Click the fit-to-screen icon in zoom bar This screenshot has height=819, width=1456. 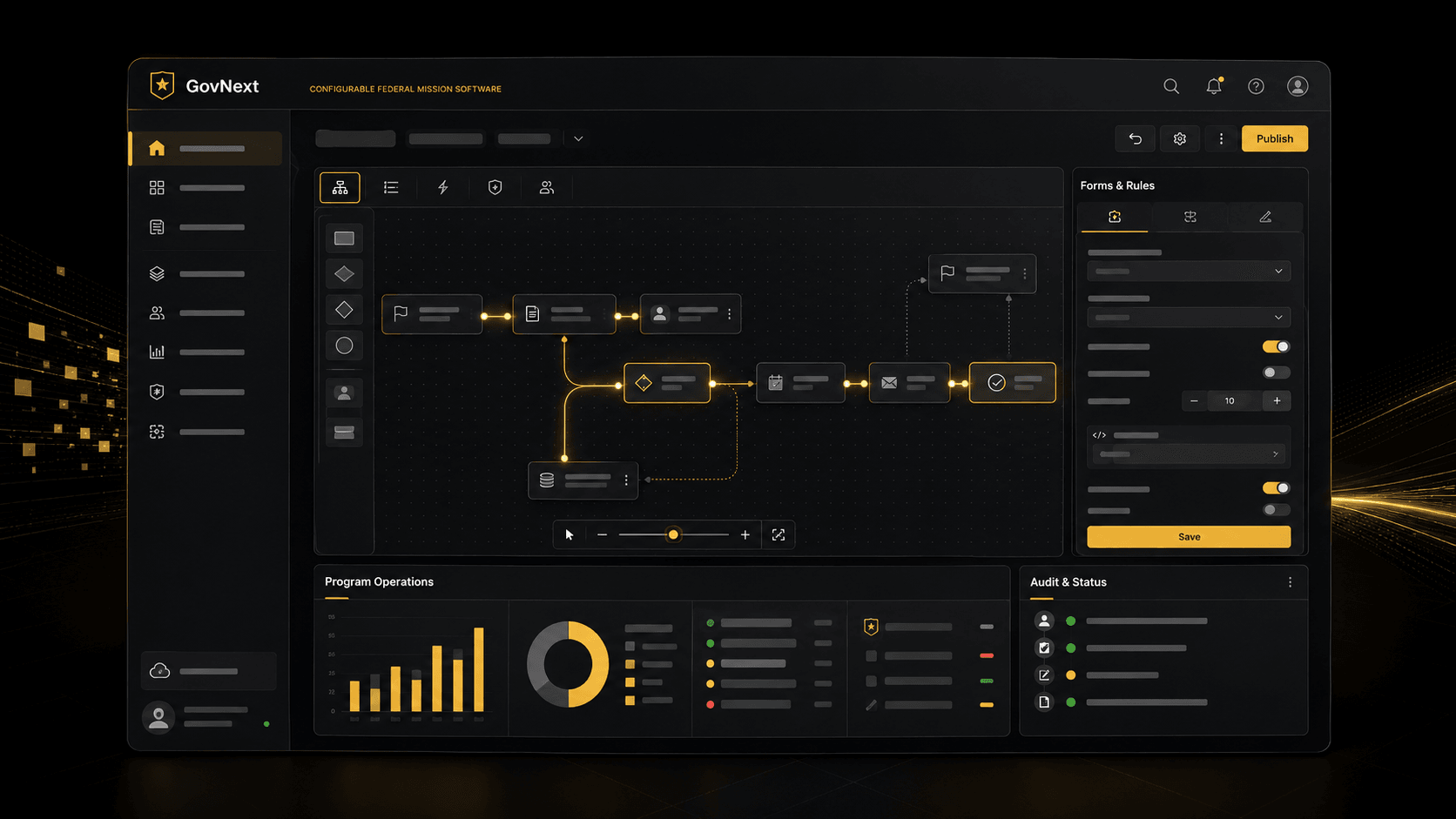point(779,534)
